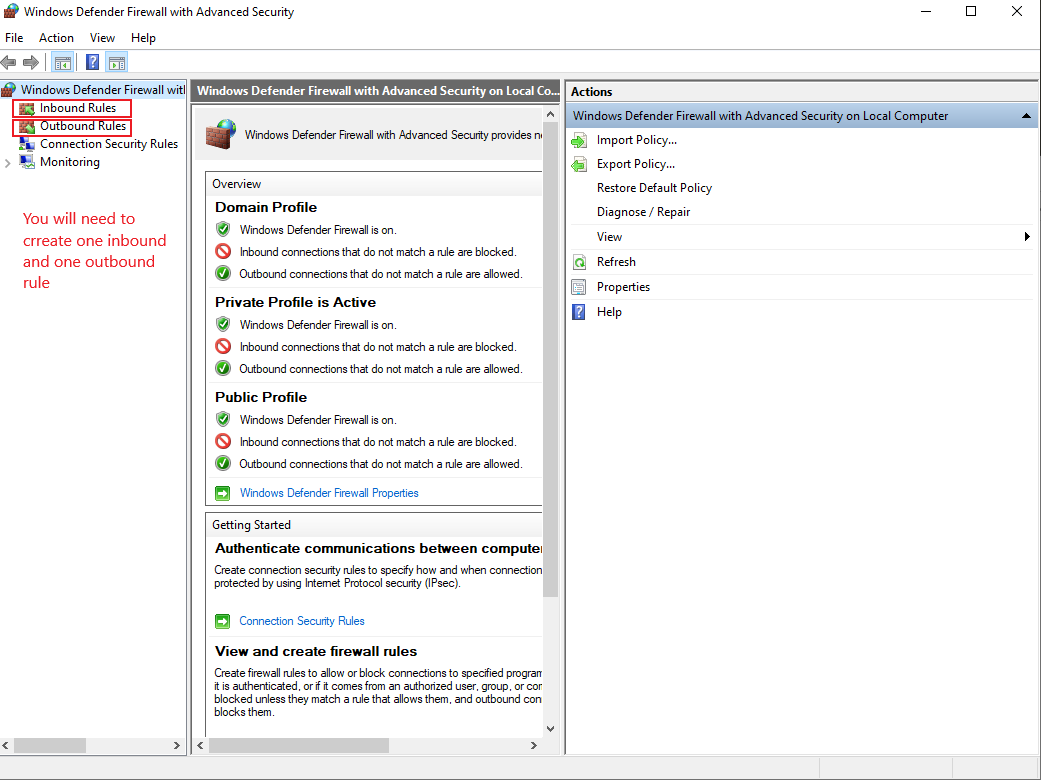
Task: Click the Properties icon in Actions pane
Action: tap(579, 287)
